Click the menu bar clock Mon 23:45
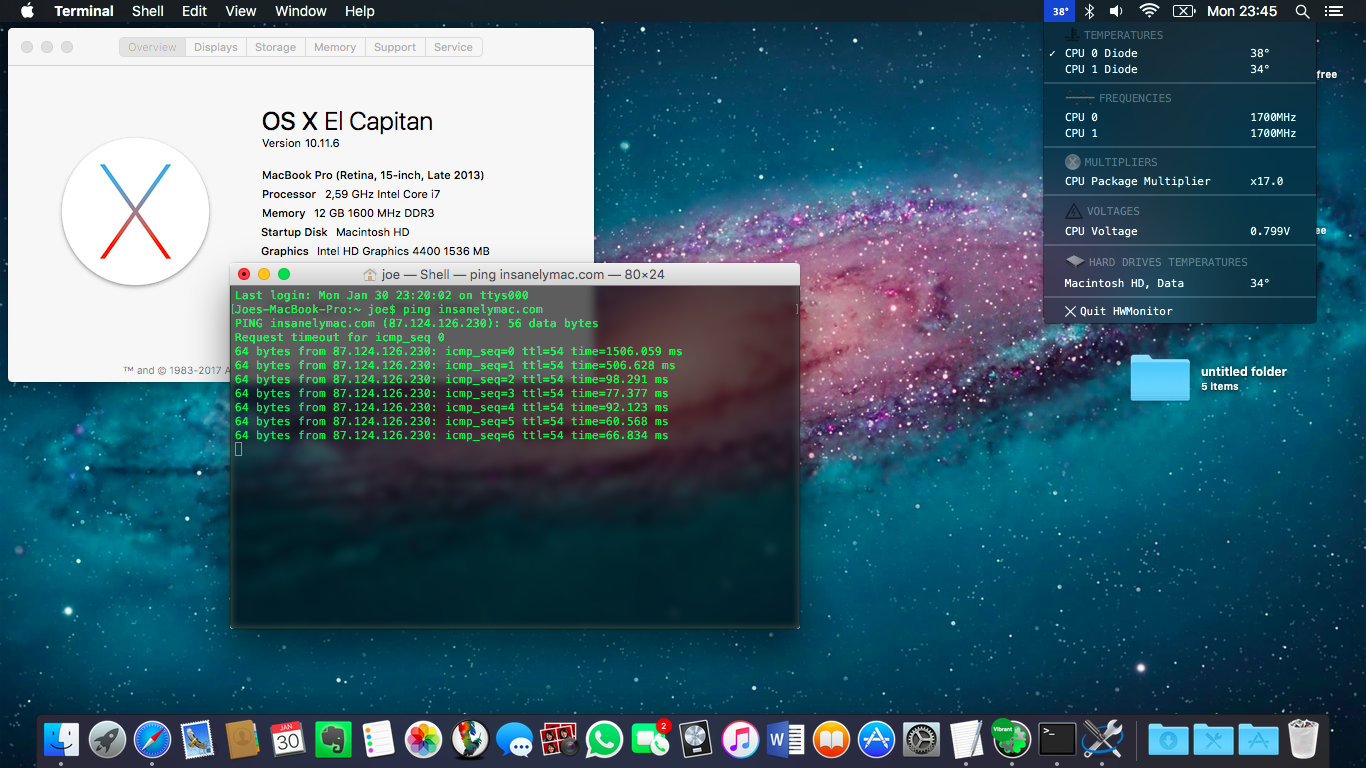 1242,11
